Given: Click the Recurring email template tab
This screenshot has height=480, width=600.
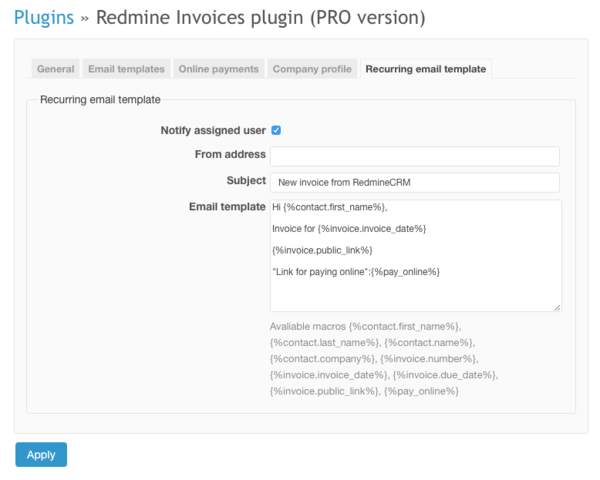Looking at the screenshot, I should click(x=426, y=69).
